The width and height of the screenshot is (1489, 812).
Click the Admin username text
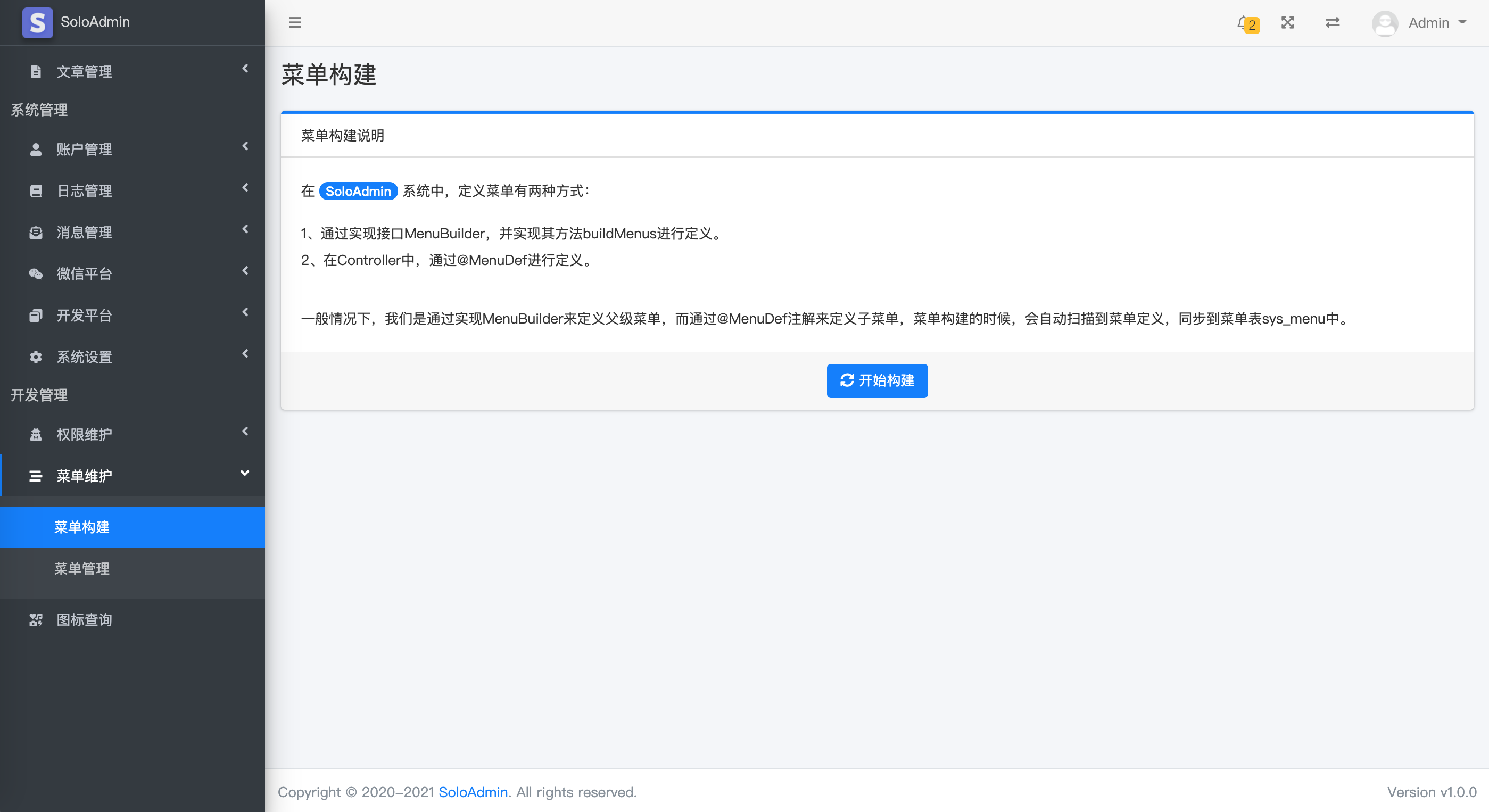point(1429,23)
